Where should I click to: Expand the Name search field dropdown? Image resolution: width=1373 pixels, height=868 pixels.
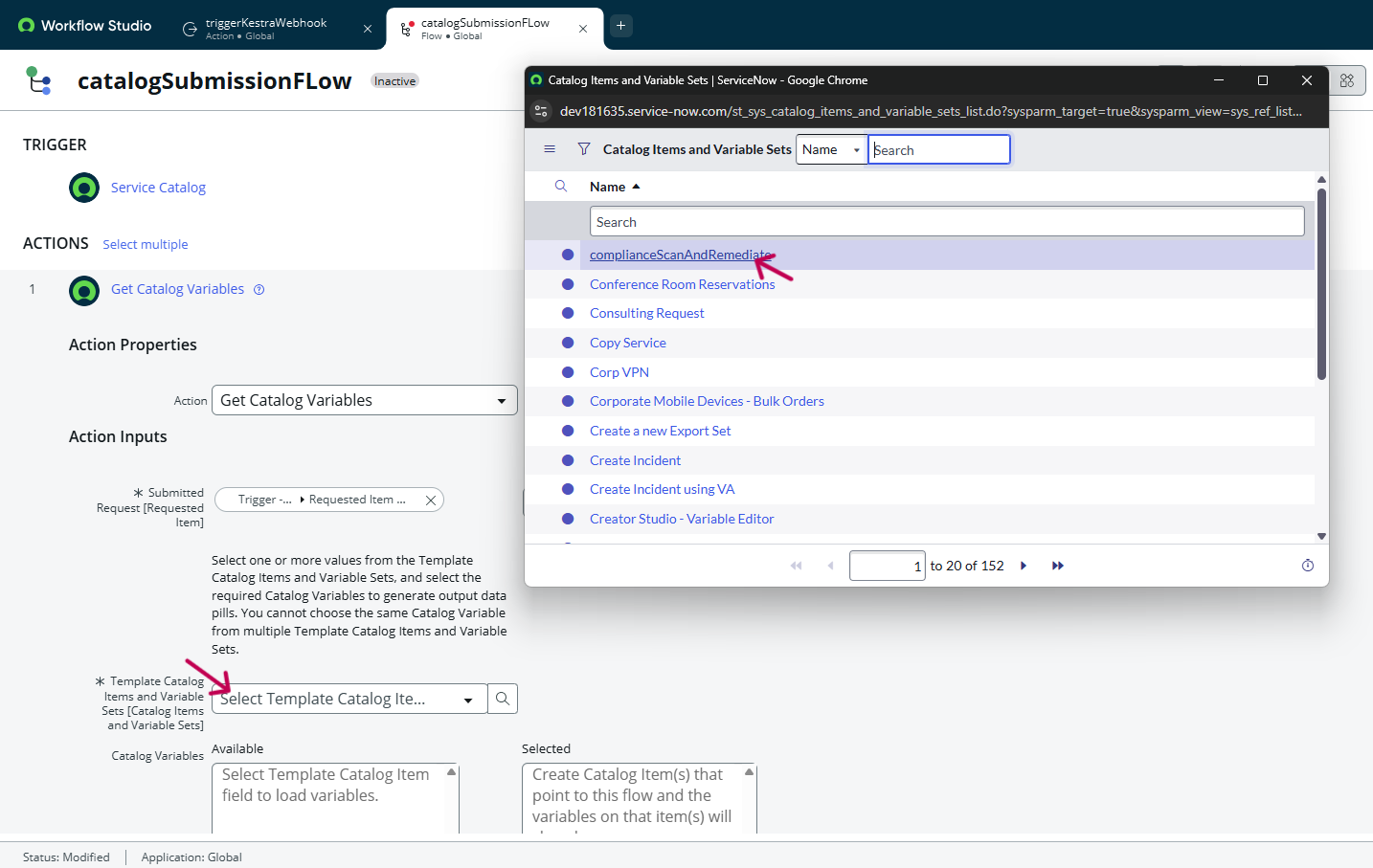point(831,150)
